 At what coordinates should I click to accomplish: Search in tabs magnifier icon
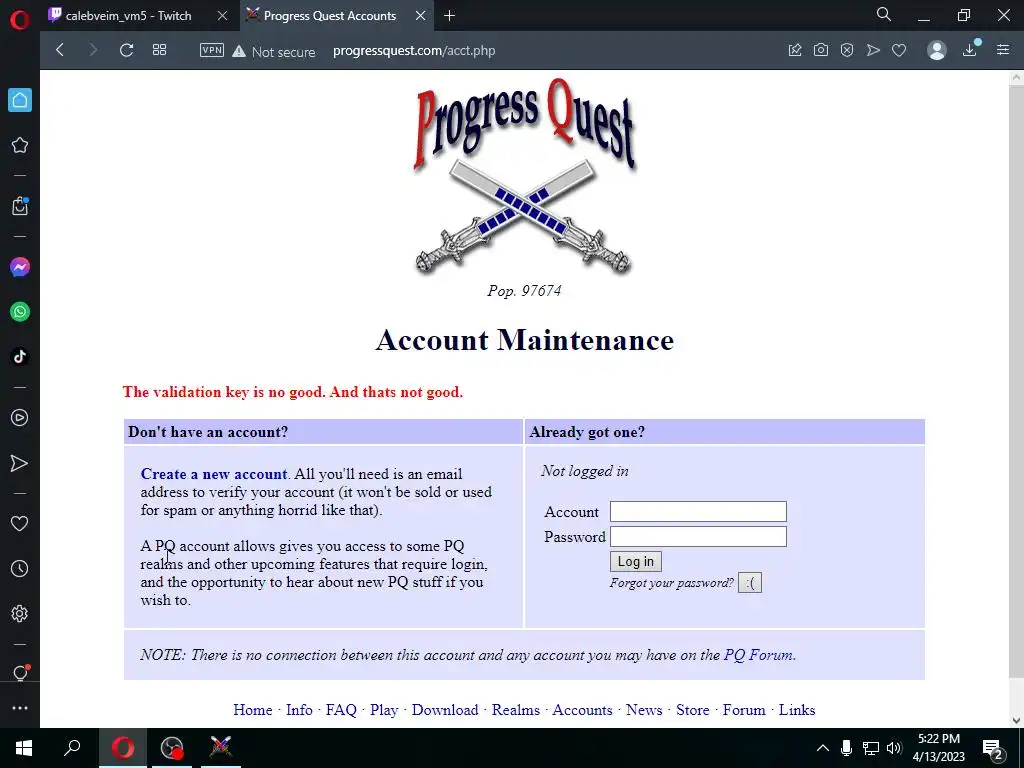(x=884, y=14)
